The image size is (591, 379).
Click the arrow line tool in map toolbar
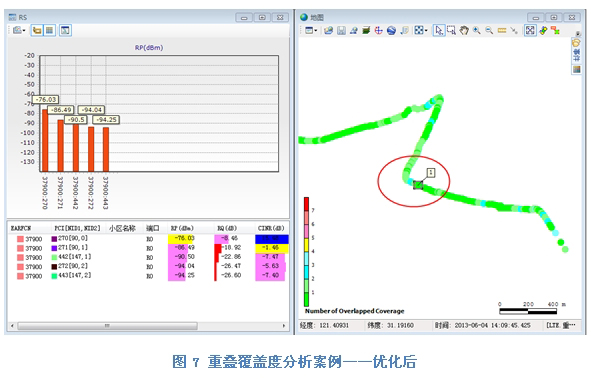pyautogui.click(x=514, y=31)
